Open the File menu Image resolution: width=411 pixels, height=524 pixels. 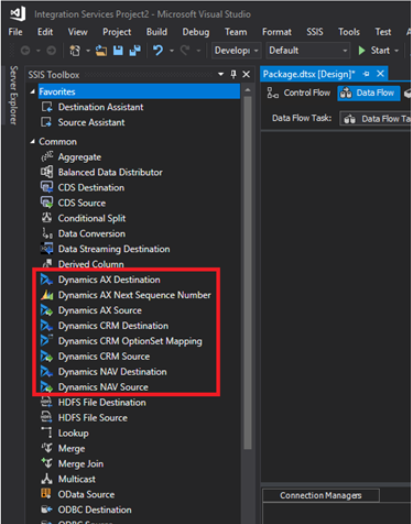15,32
